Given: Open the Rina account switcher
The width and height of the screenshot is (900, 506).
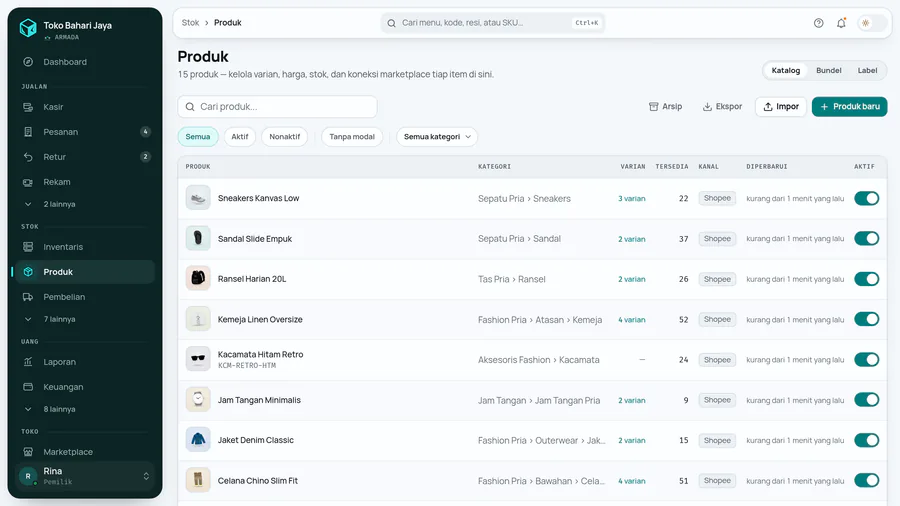Looking at the screenshot, I should tap(85, 476).
